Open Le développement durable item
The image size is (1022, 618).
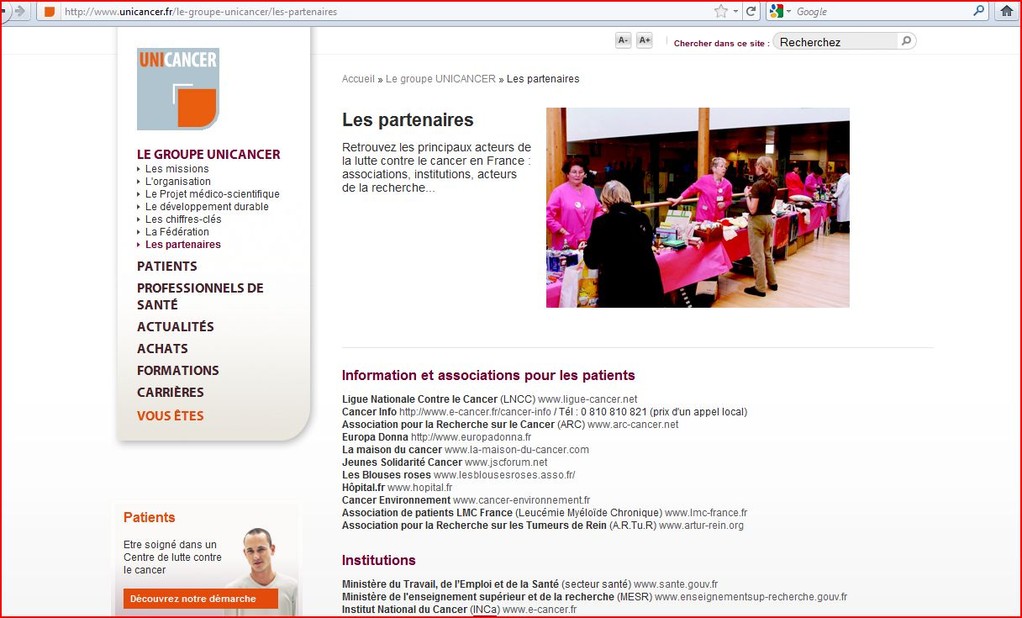click(207, 207)
